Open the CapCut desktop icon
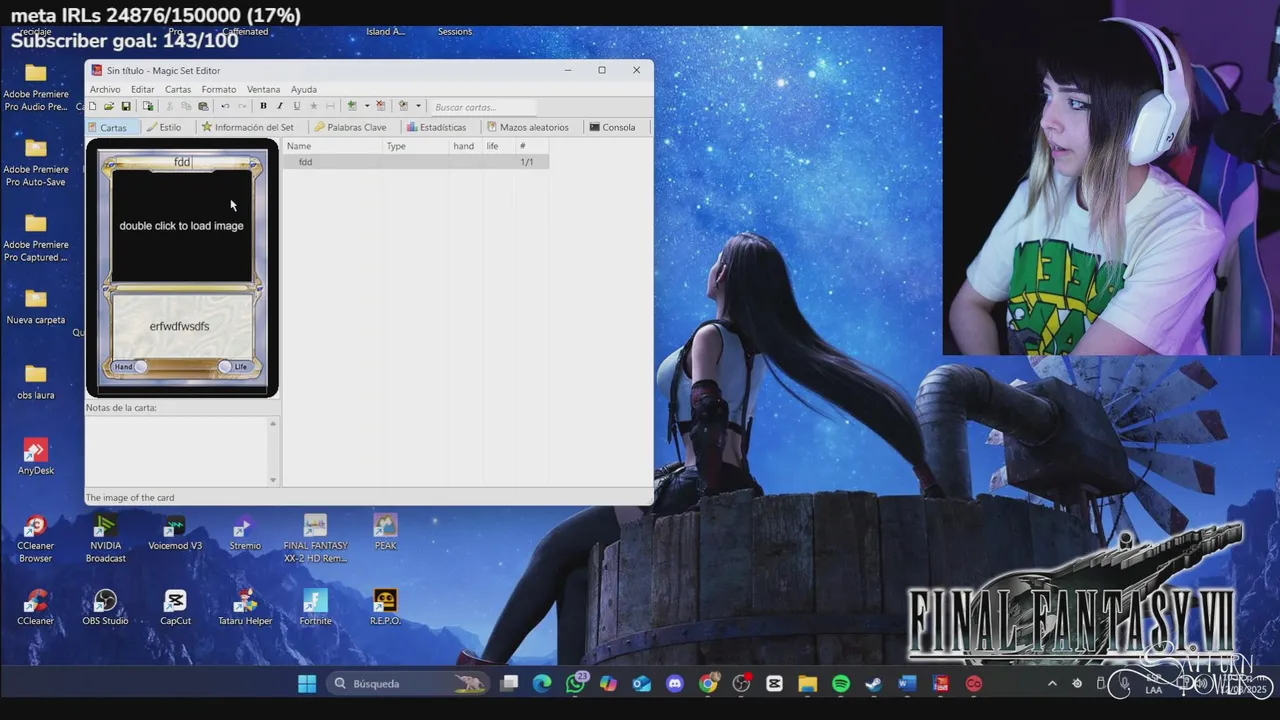 pos(175,608)
